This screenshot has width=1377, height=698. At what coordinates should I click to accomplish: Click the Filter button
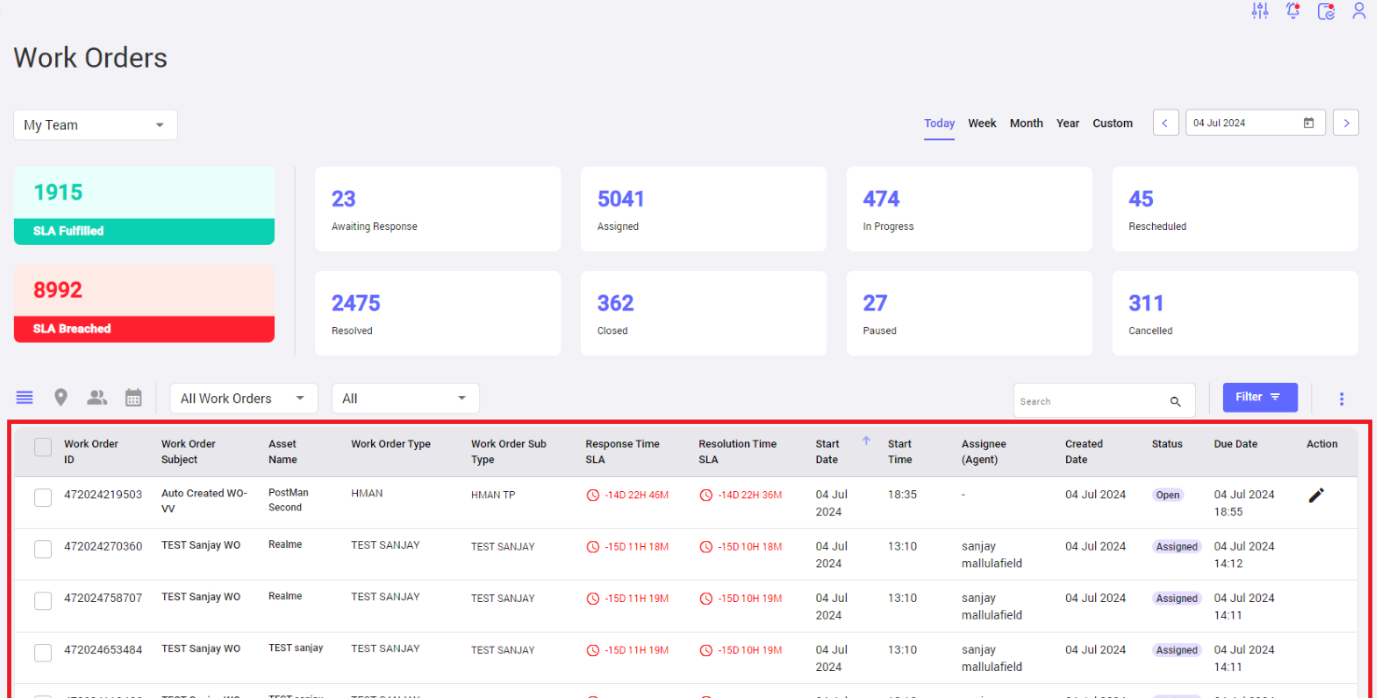[1260, 397]
